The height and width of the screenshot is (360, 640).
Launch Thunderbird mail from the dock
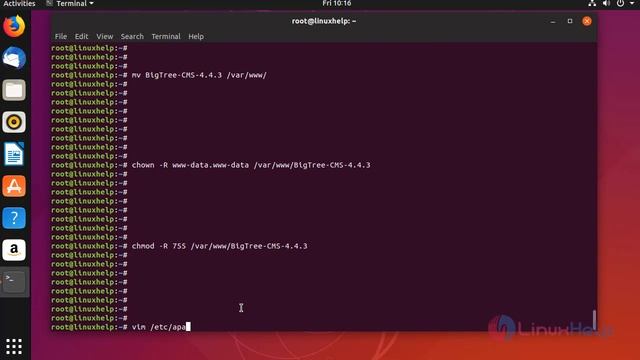(14, 58)
